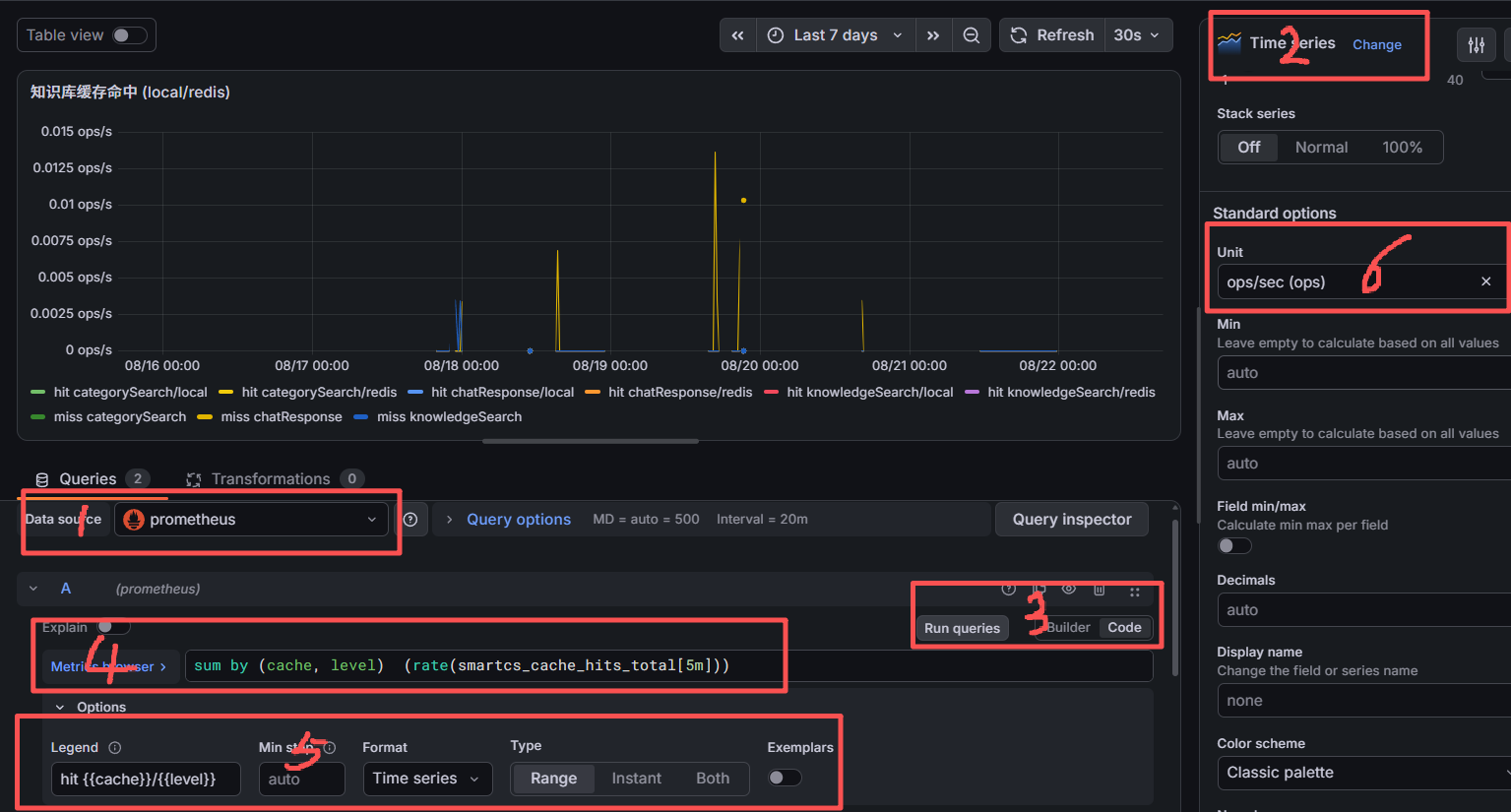The image size is (1511, 812).
Task: Open the Metrics browser
Action: tap(108, 666)
